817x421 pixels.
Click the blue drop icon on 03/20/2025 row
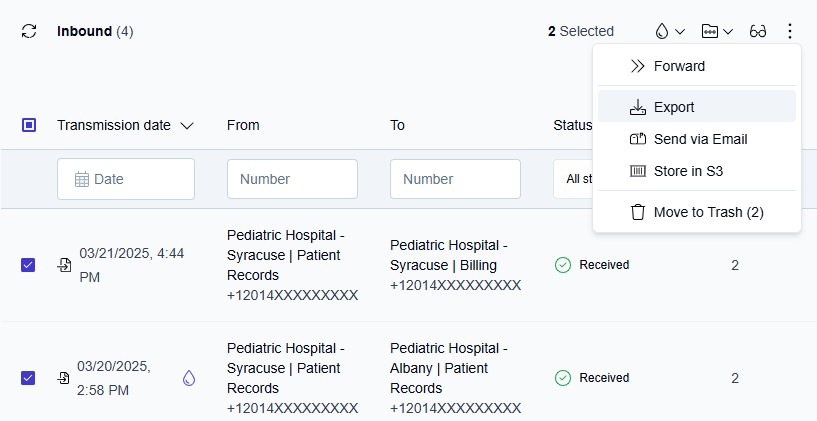pos(189,378)
